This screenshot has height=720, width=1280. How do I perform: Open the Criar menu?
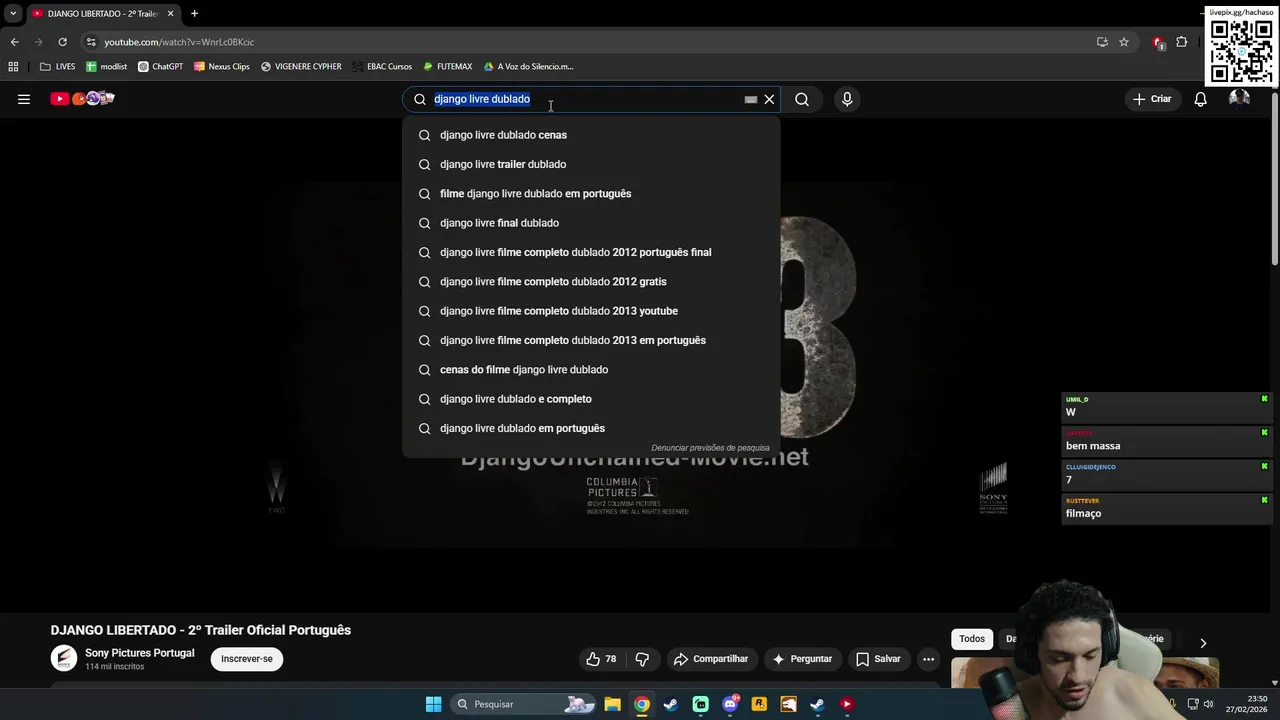(x=1152, y=99)
